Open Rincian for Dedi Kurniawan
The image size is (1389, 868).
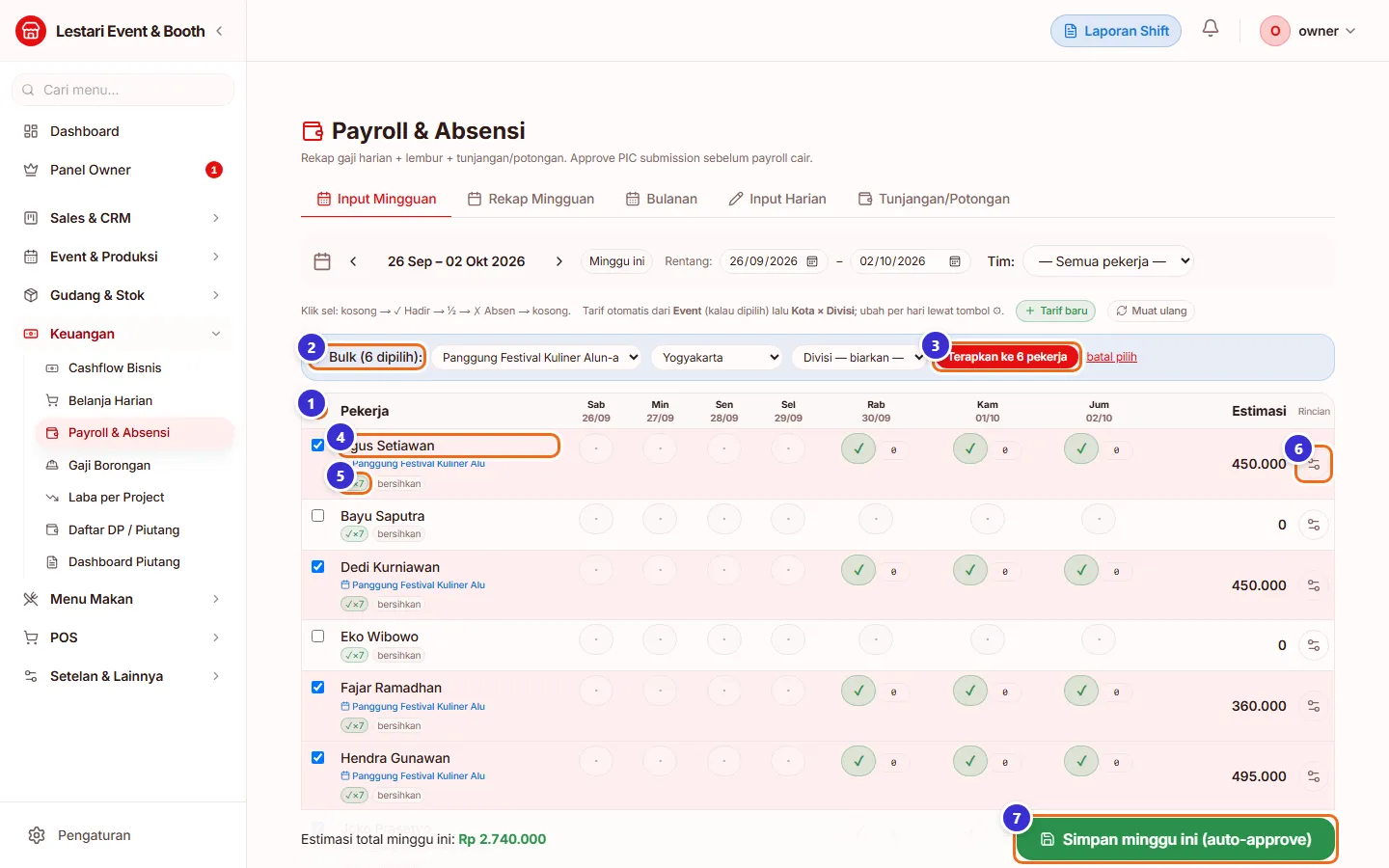[x=1314, y=585]
